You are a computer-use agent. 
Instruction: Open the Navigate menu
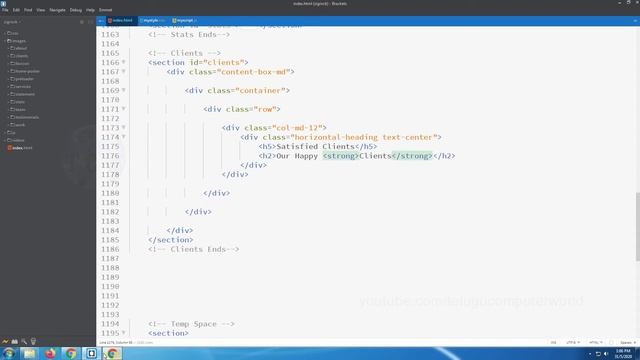[57, 10]
